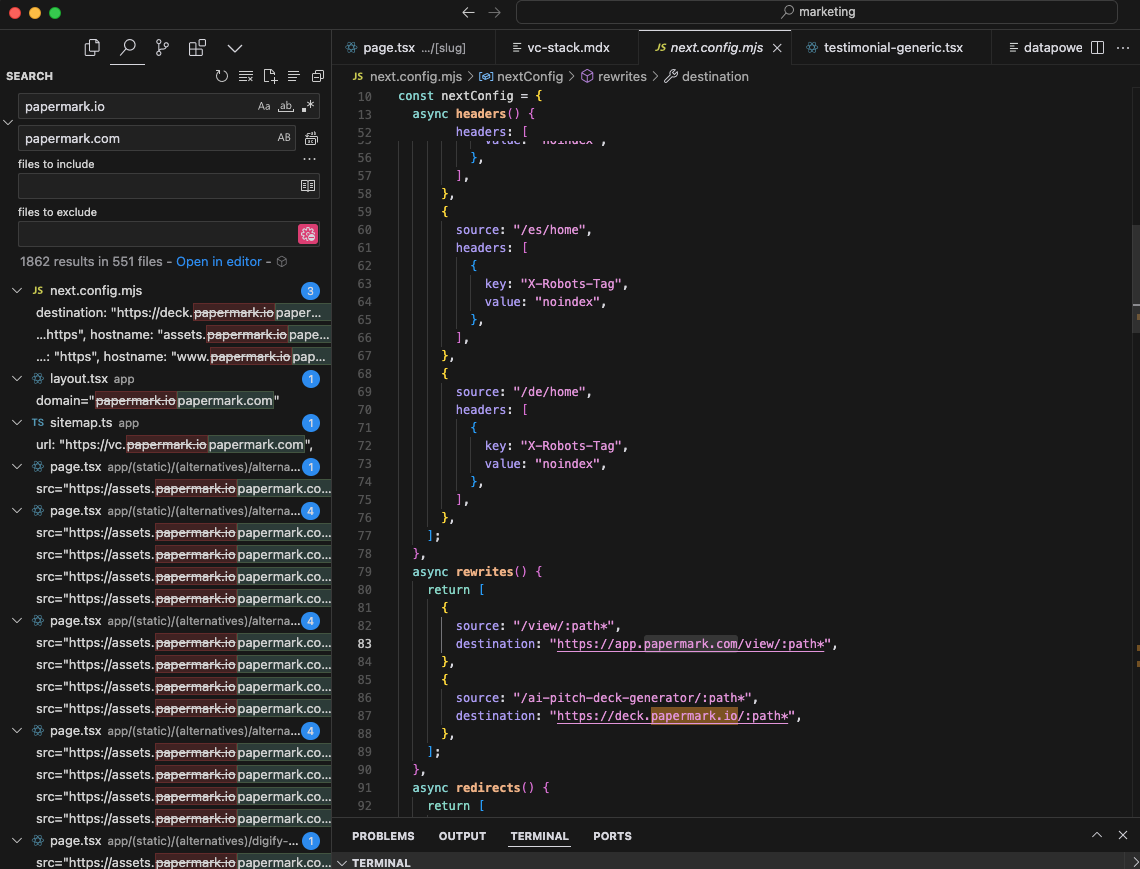Open a new search editor icon
The height and width of the screenshot is (869, 1140).
click(x=270, y=76)
